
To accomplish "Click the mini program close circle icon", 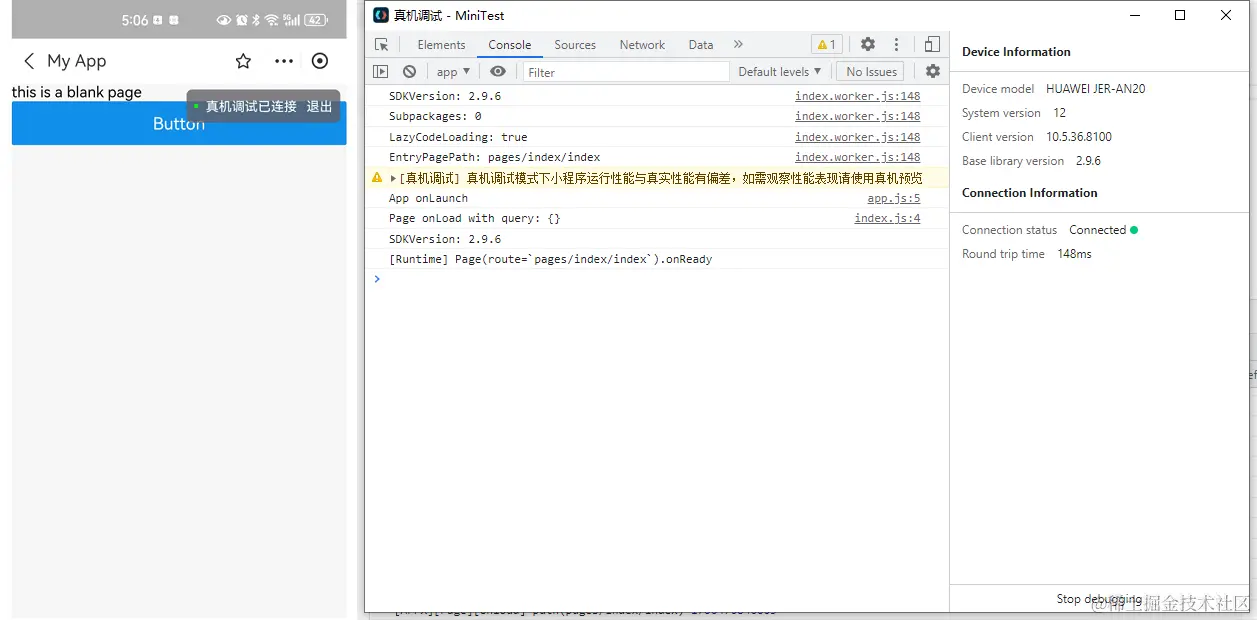I will [320, 61].
